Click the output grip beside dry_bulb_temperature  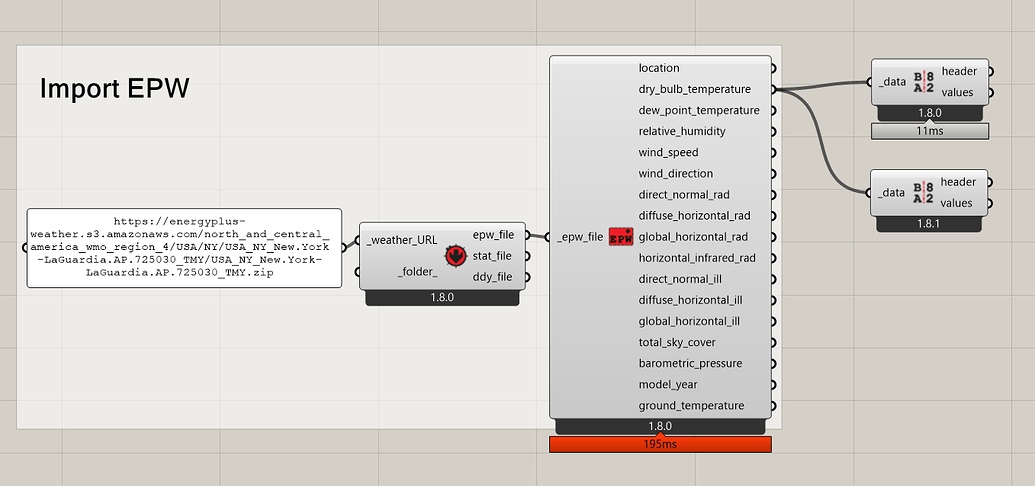[773, 89]
